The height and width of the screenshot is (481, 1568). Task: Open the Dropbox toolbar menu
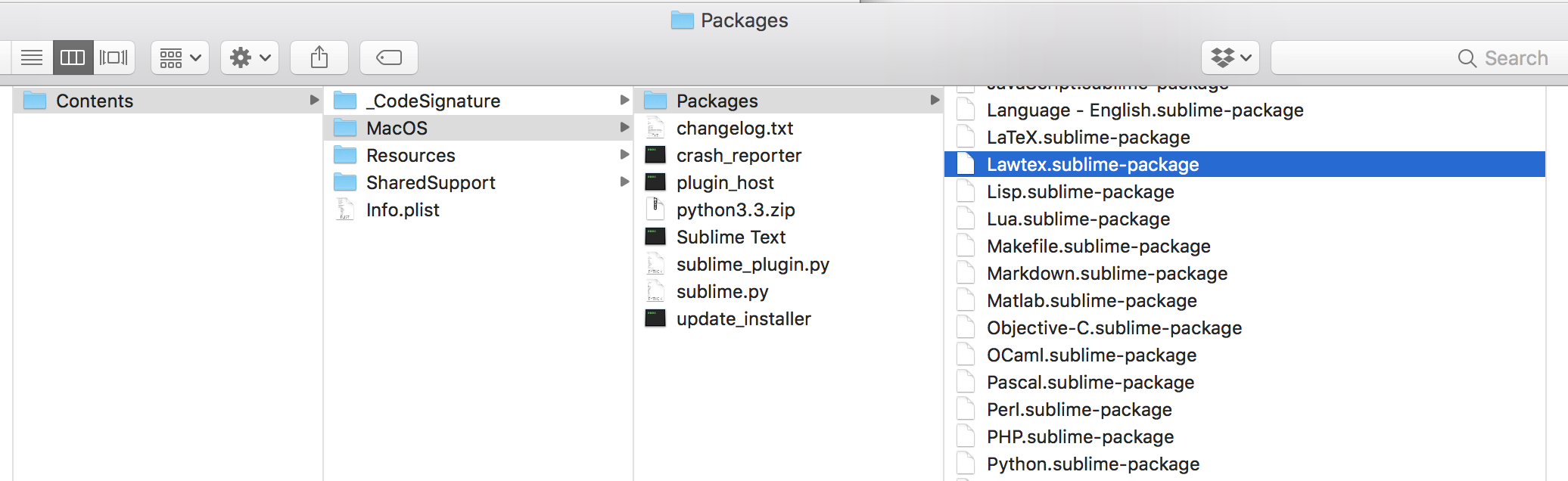coord(1230,57)
